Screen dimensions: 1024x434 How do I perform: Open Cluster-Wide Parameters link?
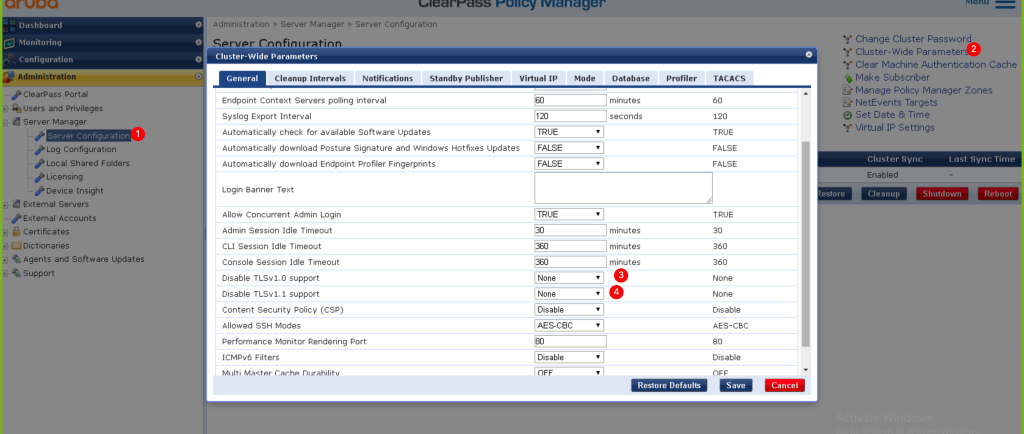(x=911, y=52)
